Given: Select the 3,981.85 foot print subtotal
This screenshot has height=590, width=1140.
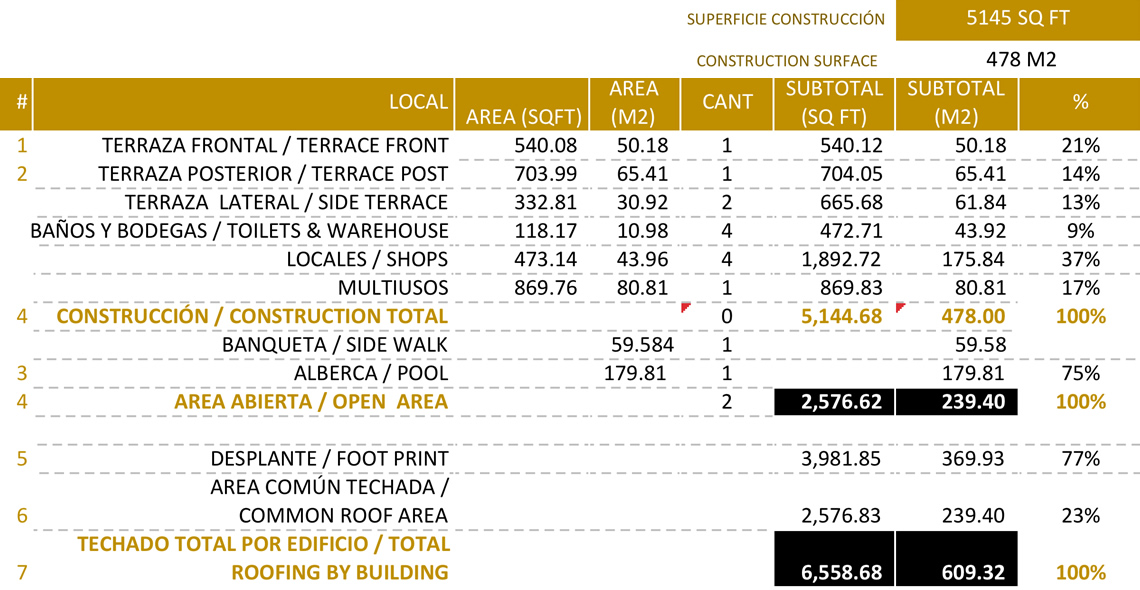Looking at the screenshot, I should coord(841,459).
